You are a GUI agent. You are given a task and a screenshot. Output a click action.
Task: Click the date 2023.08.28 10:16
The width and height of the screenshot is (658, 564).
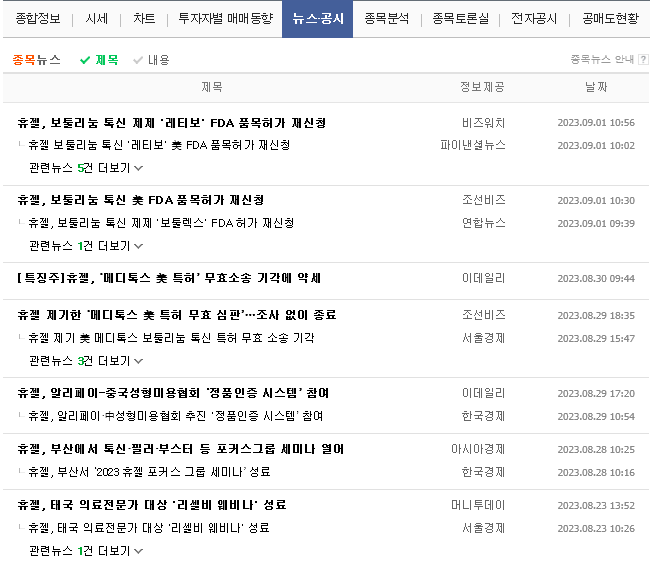596,473
